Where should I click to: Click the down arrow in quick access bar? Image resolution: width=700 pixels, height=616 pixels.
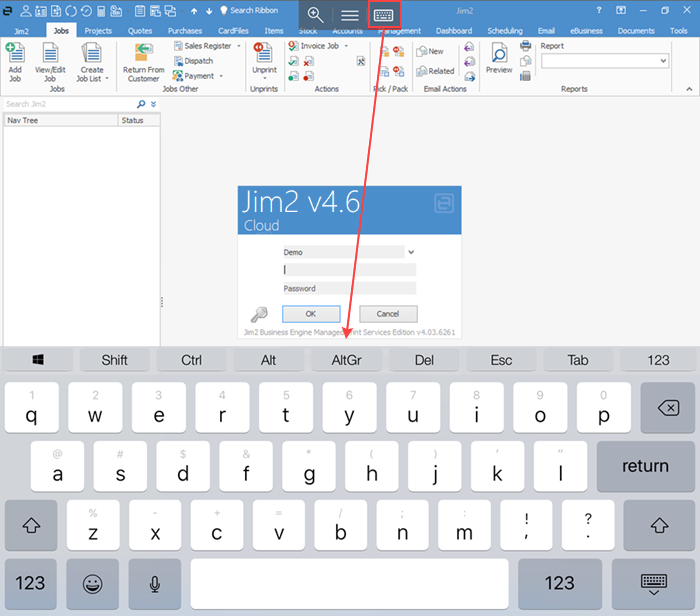[209, 11]
